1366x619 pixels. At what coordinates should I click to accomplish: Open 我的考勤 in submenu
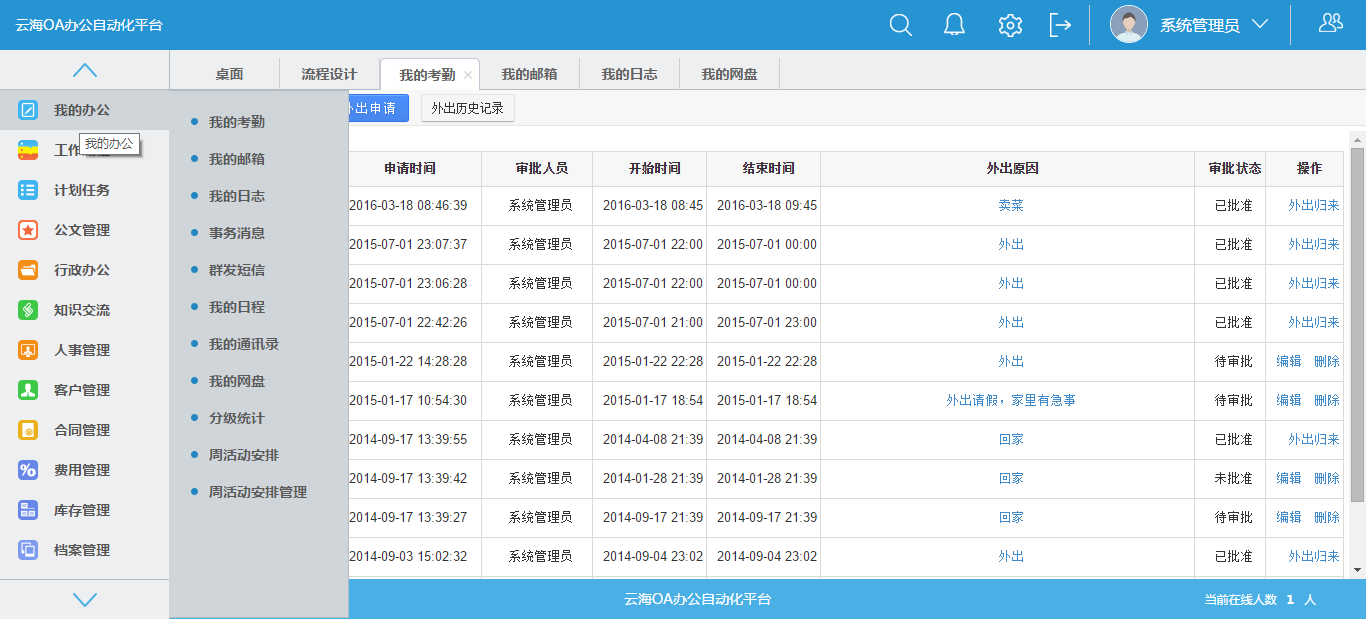pos(237,122)
